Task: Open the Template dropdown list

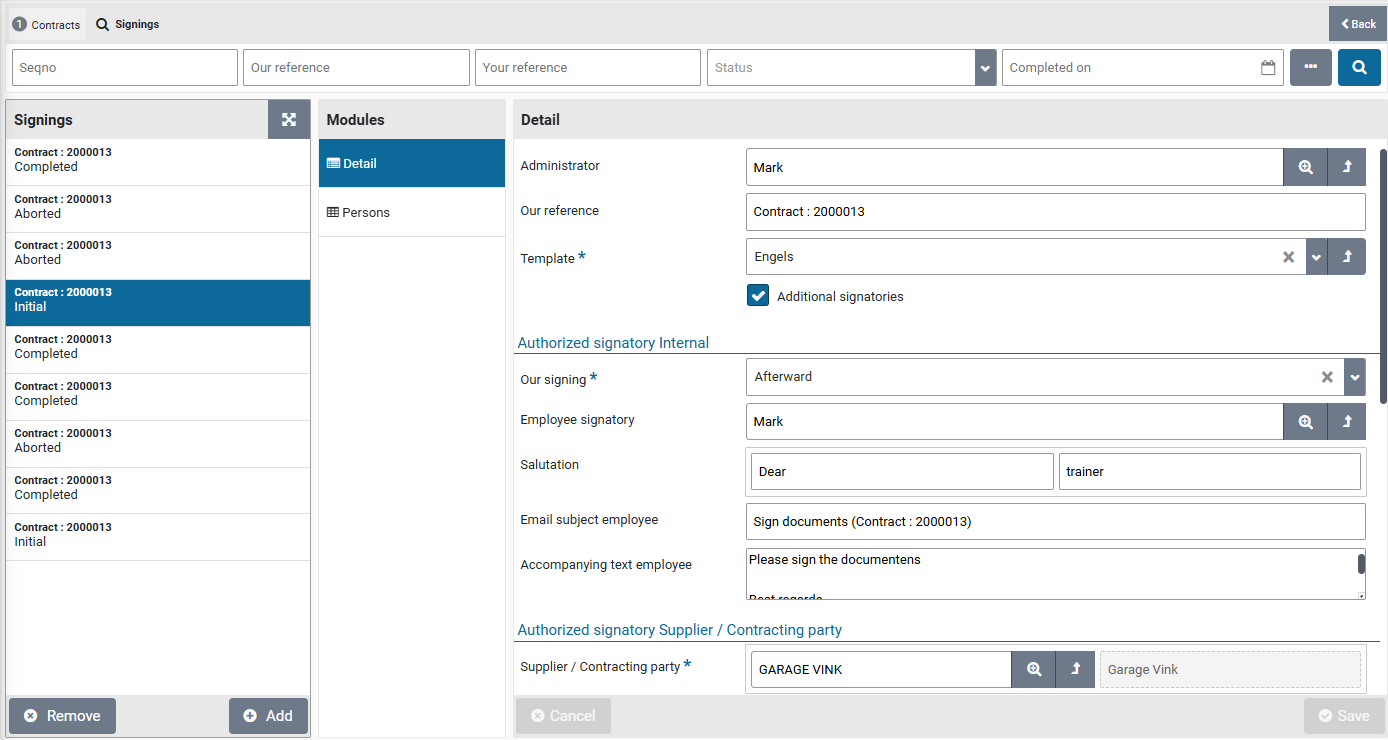Action: pyautogui.click(x=1317, y=257)
